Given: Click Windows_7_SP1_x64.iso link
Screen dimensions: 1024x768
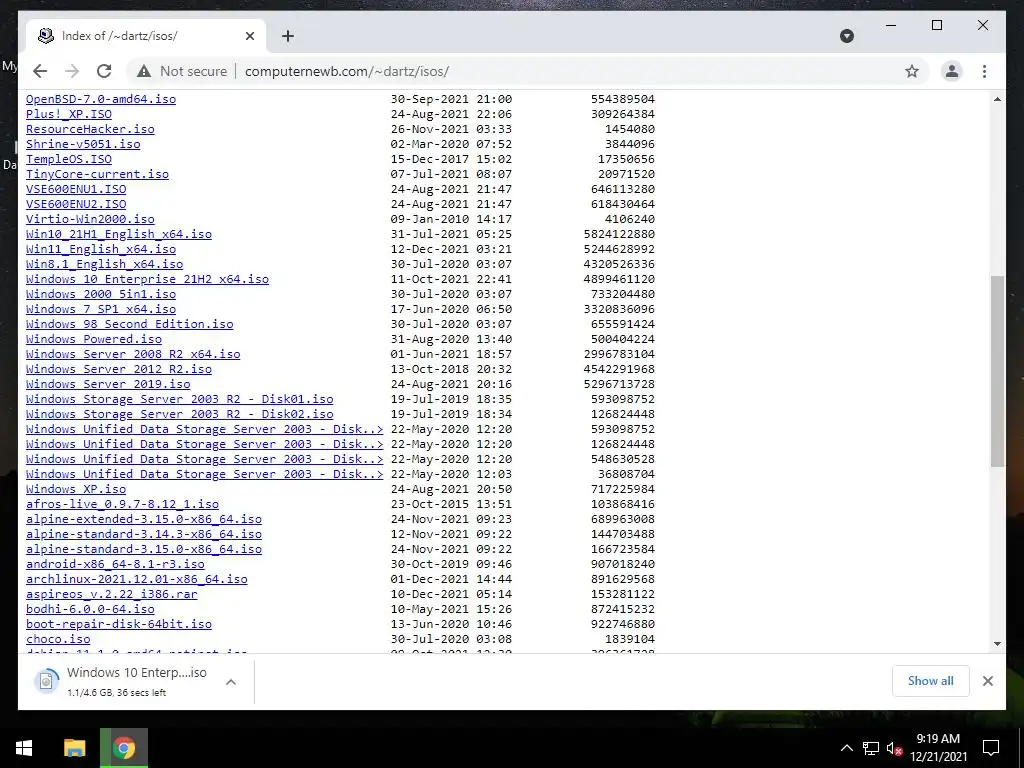Looking at the screenshot, I should pyautogui.click(x=101, y=310).
